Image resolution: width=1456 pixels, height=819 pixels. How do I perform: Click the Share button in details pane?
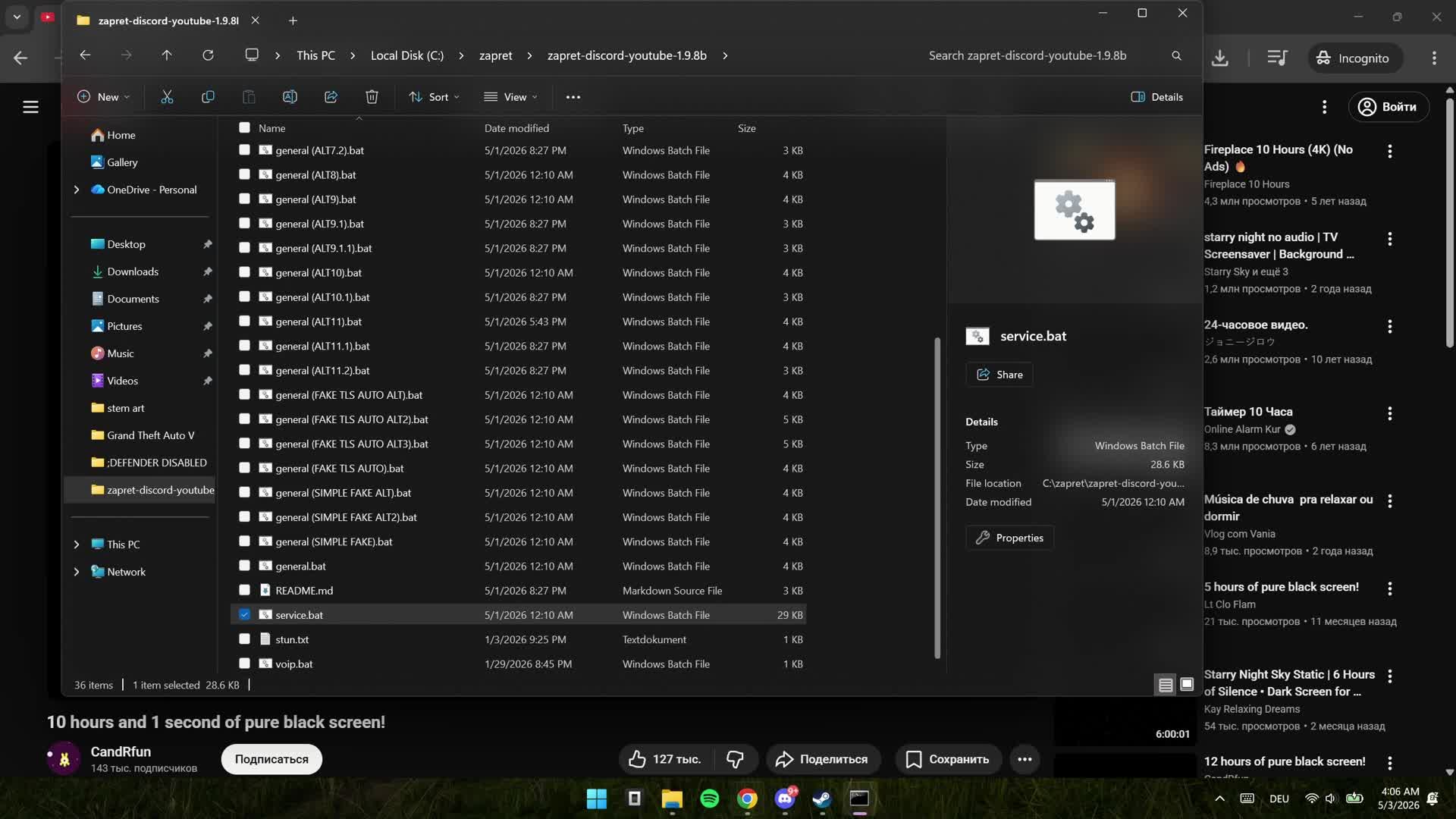[999, 375]
